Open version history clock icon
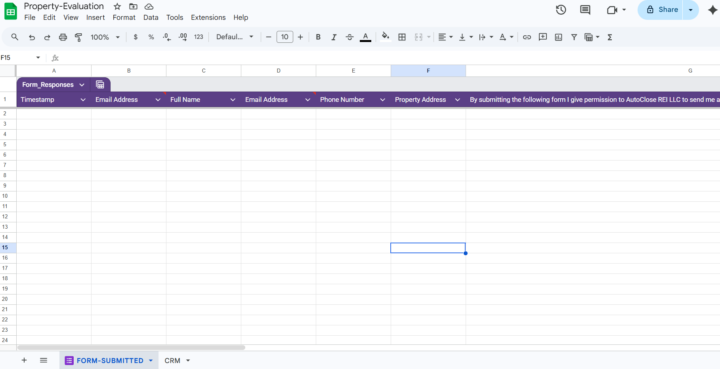The image size is (720, 369). coord(561,10)
